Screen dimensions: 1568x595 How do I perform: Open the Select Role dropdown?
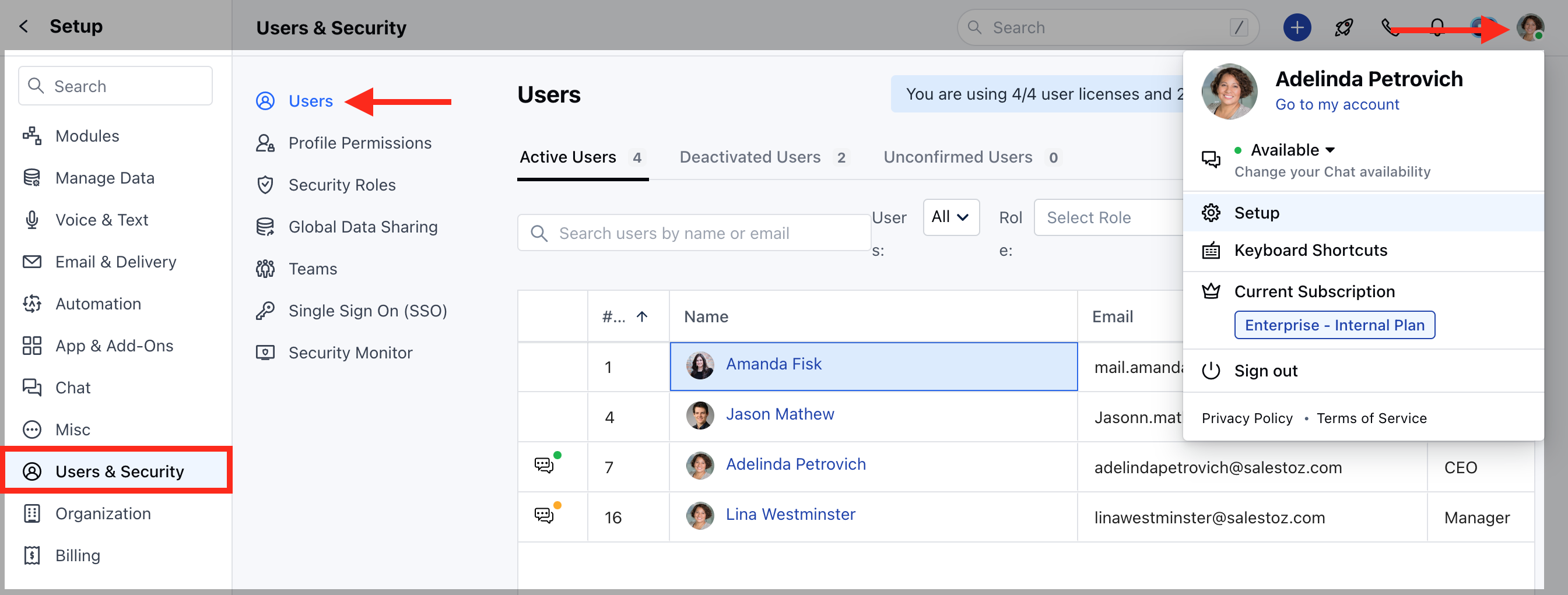pyautogui.click(x=1109, y=217)
